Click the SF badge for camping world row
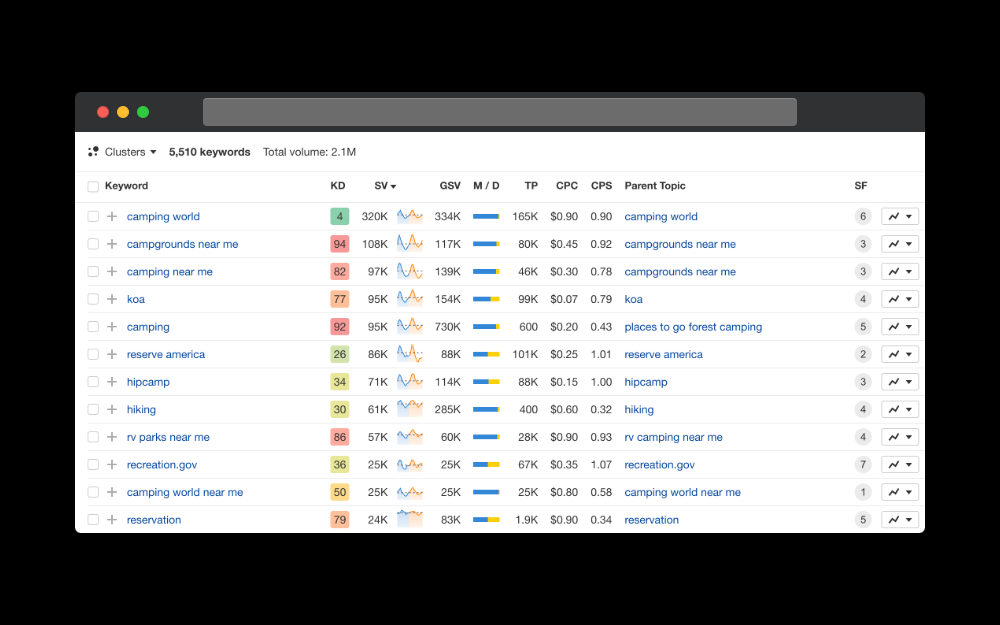The width and height of the screenshot is (1000, 625). coord(863,216)
